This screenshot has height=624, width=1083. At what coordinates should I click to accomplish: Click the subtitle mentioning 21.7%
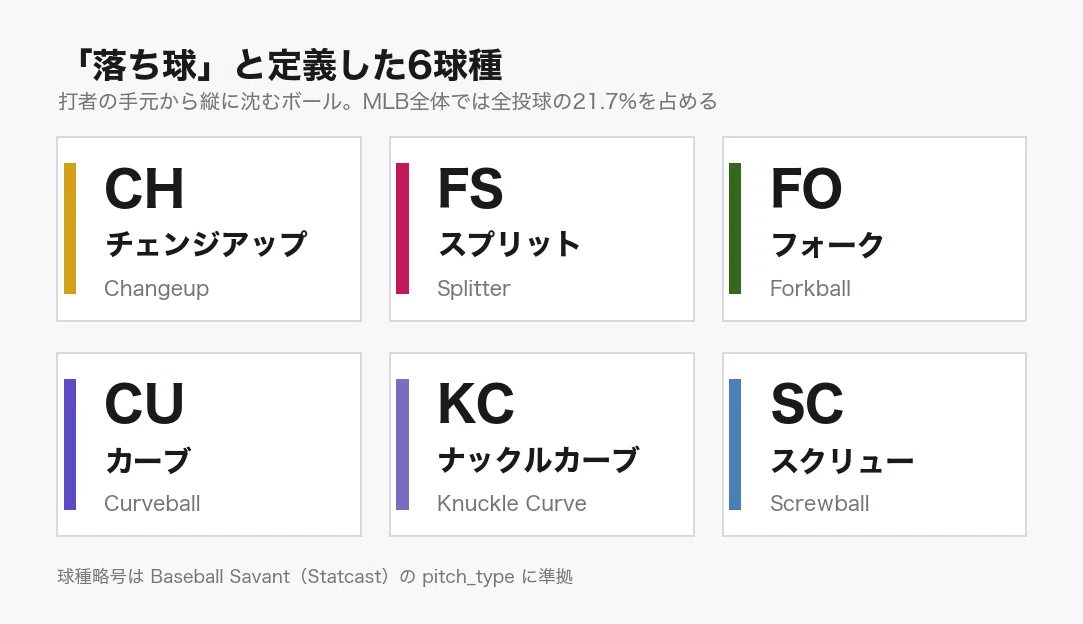click(x=388, y=102)
